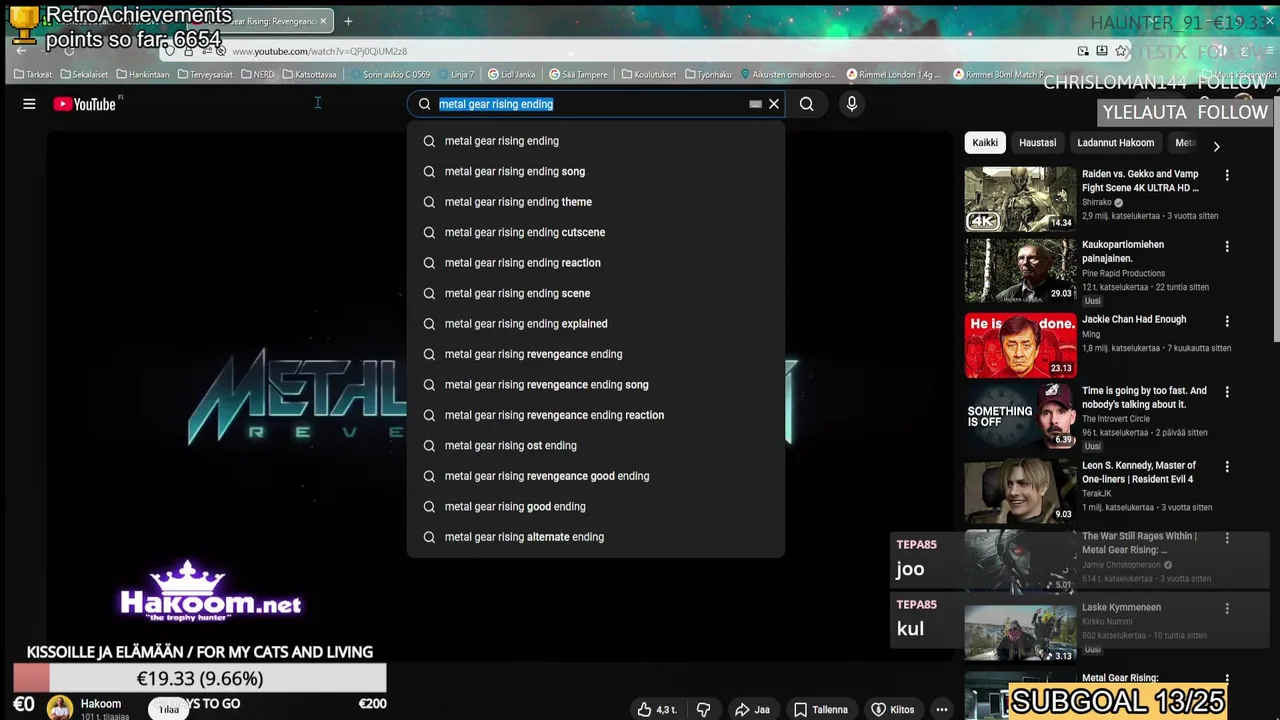Screen dimensions: 1280x720
Task: Open a new browser tab with plus
Action: tap(348, 21)
